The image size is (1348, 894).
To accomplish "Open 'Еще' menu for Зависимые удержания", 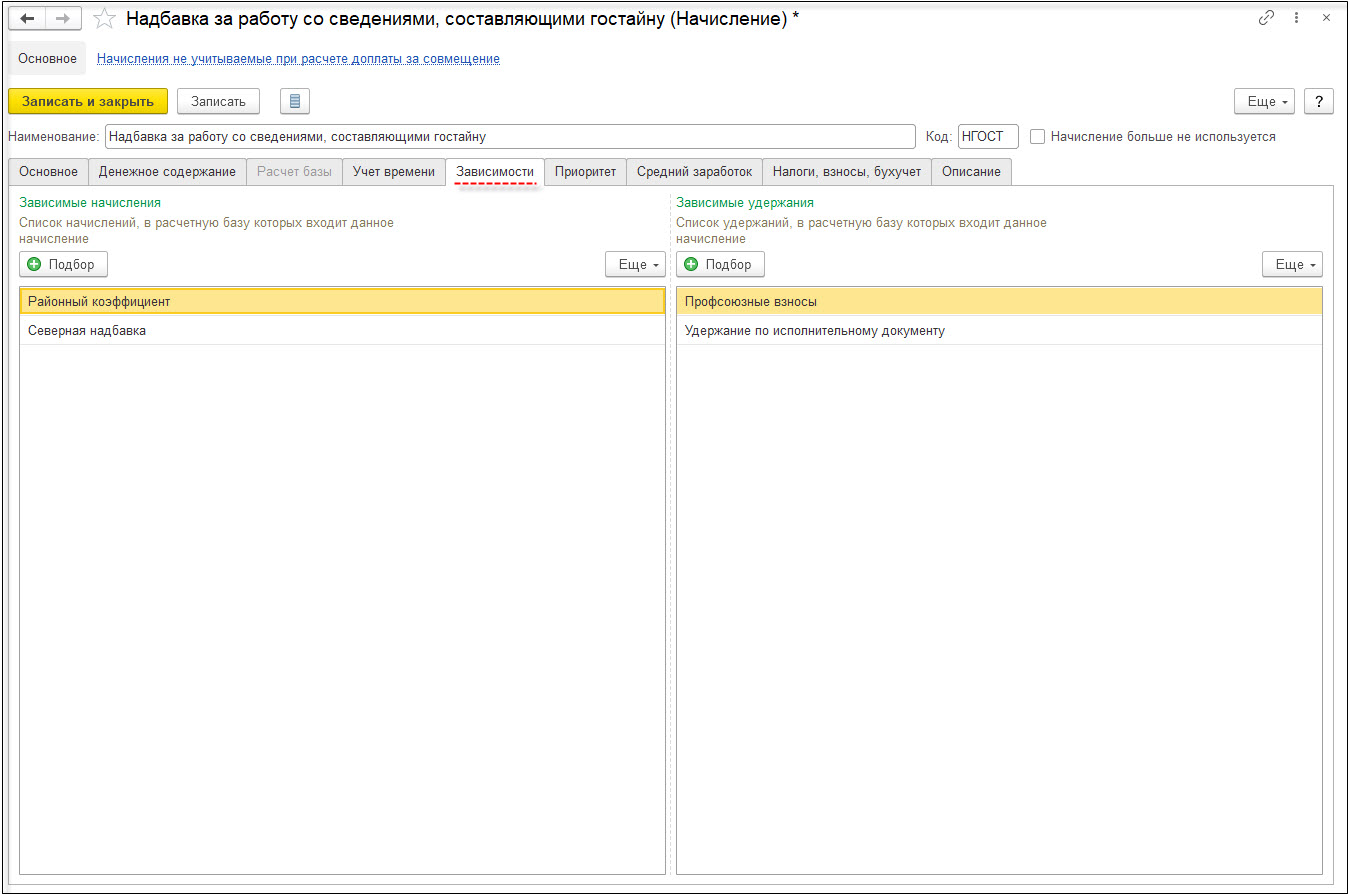I will coord(1292,264).
